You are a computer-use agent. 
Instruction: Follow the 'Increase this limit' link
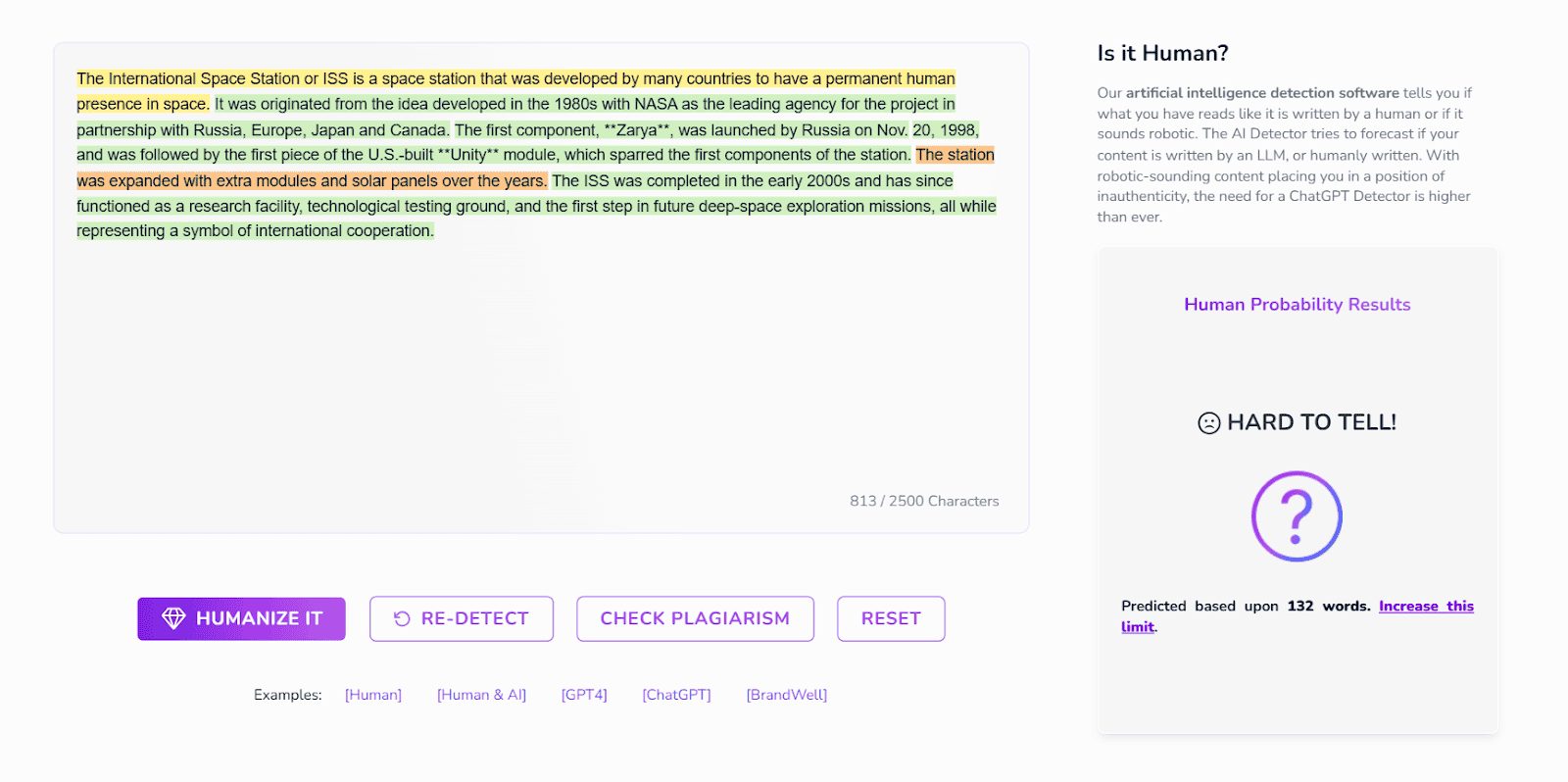[1425, 607]
